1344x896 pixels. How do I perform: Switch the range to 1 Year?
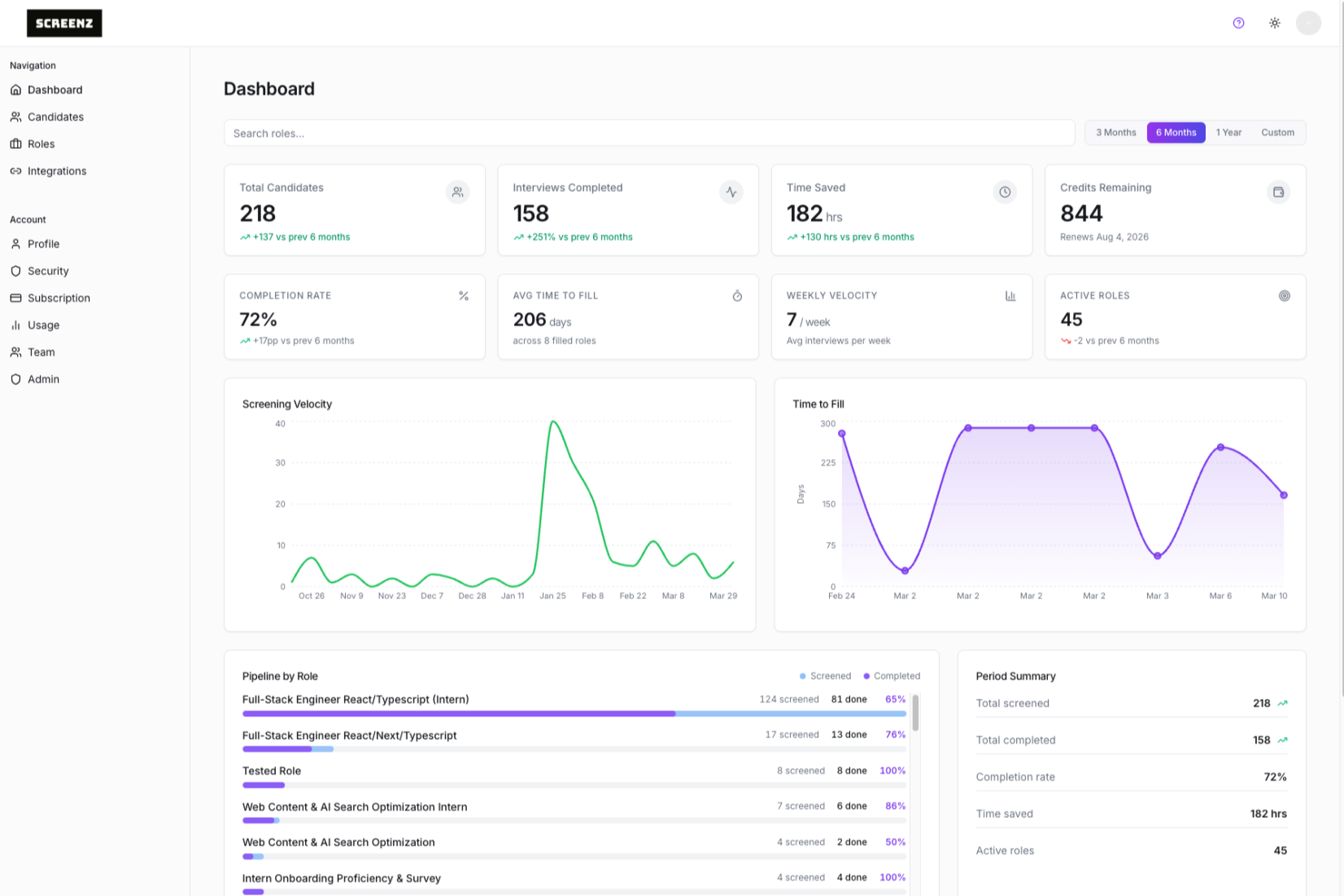tap(1229, 133)
